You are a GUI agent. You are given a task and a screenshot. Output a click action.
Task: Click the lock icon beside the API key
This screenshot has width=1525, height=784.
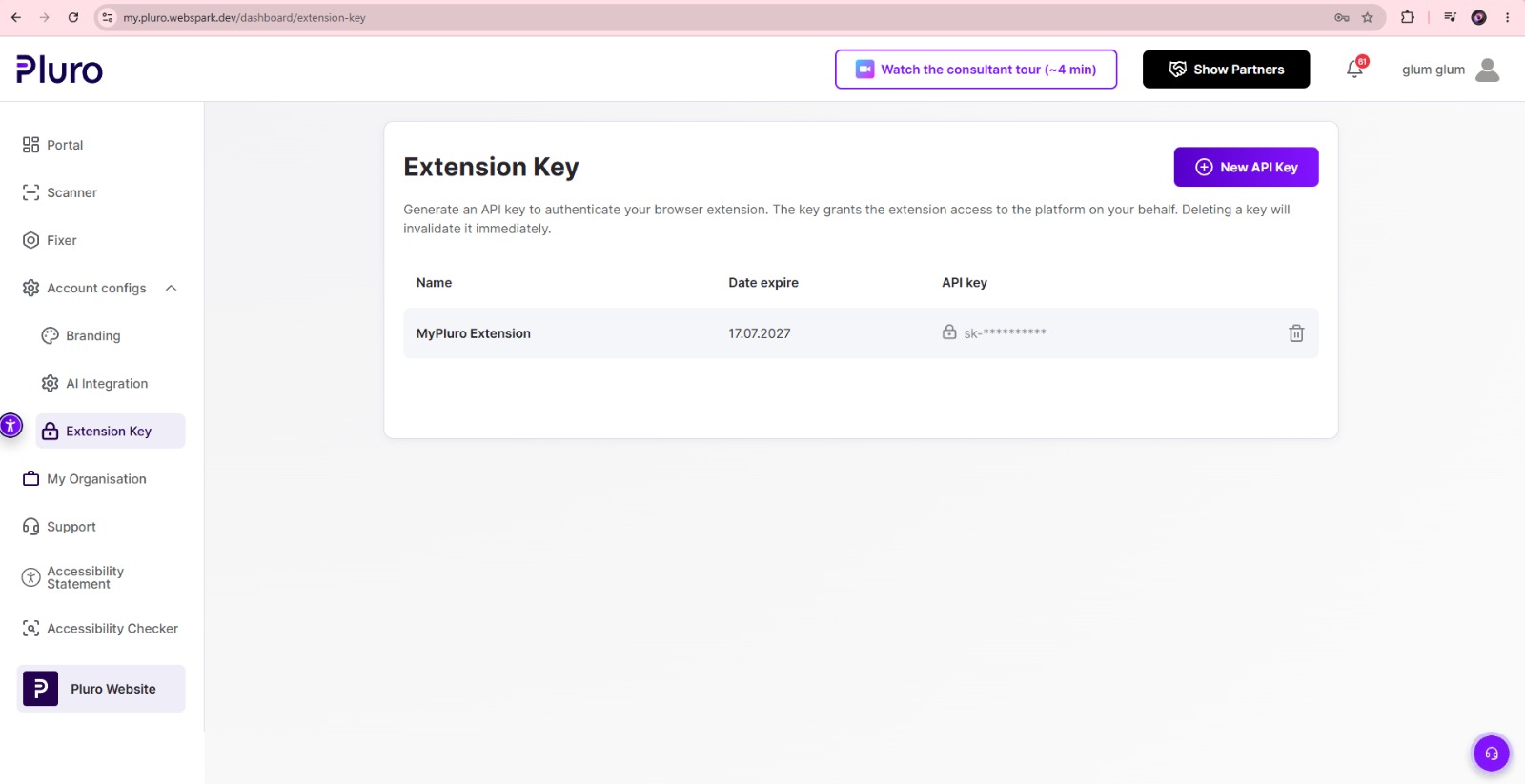click(x=949, y=332)
